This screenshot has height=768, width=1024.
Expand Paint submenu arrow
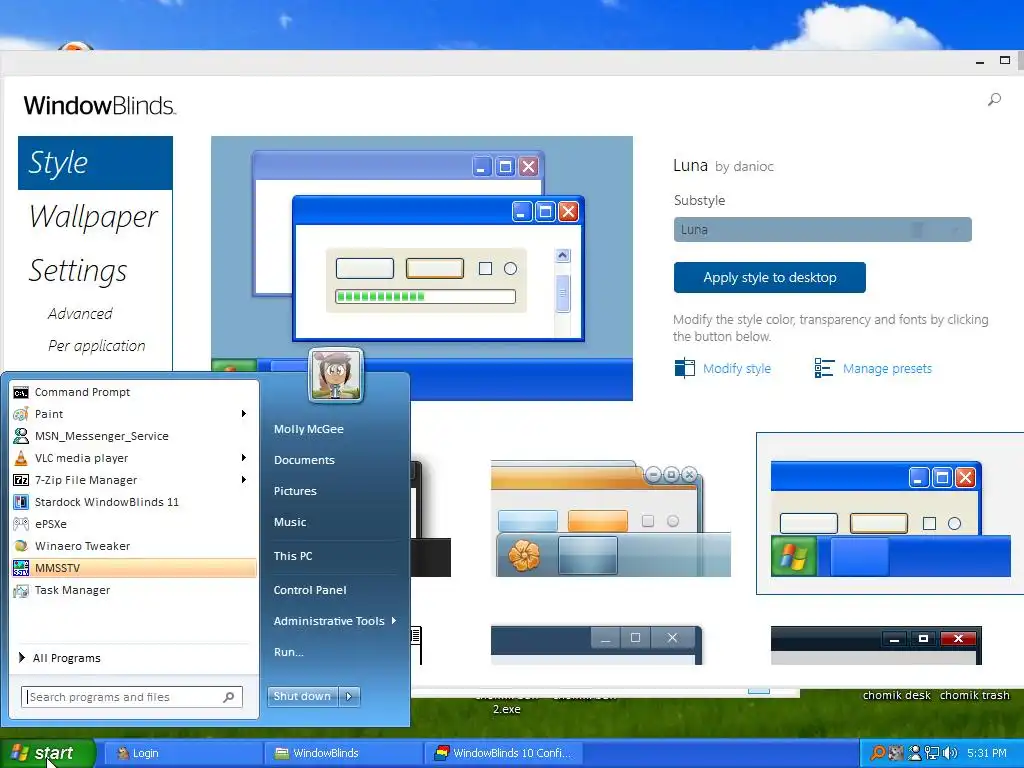(x=244, y=413)
